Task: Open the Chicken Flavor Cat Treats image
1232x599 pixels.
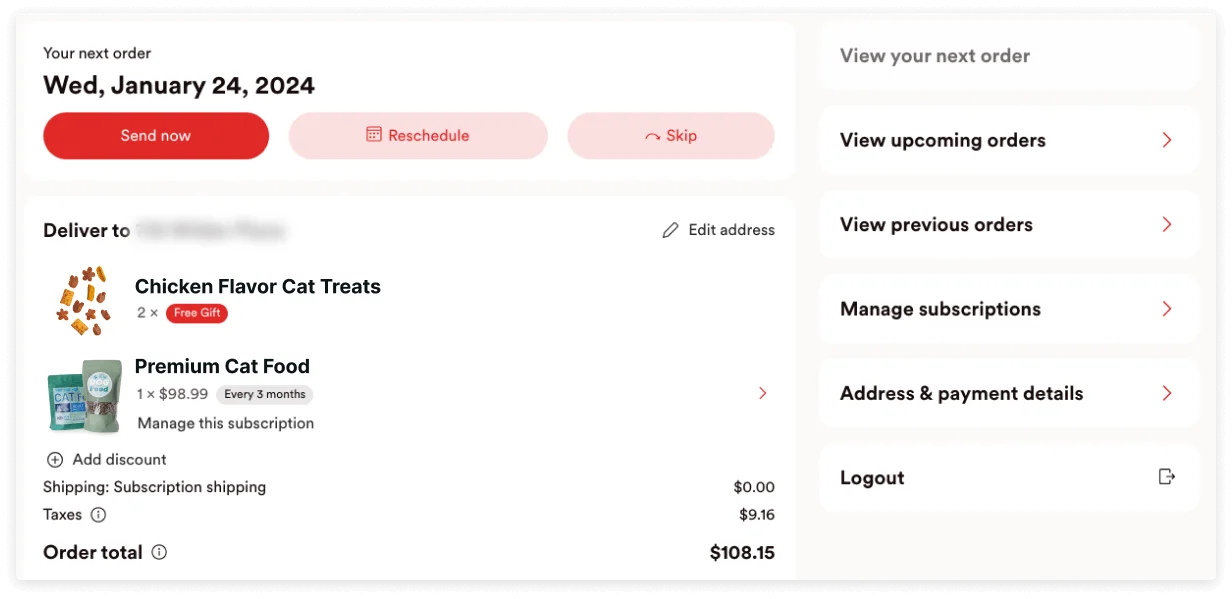Action: coord(80,300)
